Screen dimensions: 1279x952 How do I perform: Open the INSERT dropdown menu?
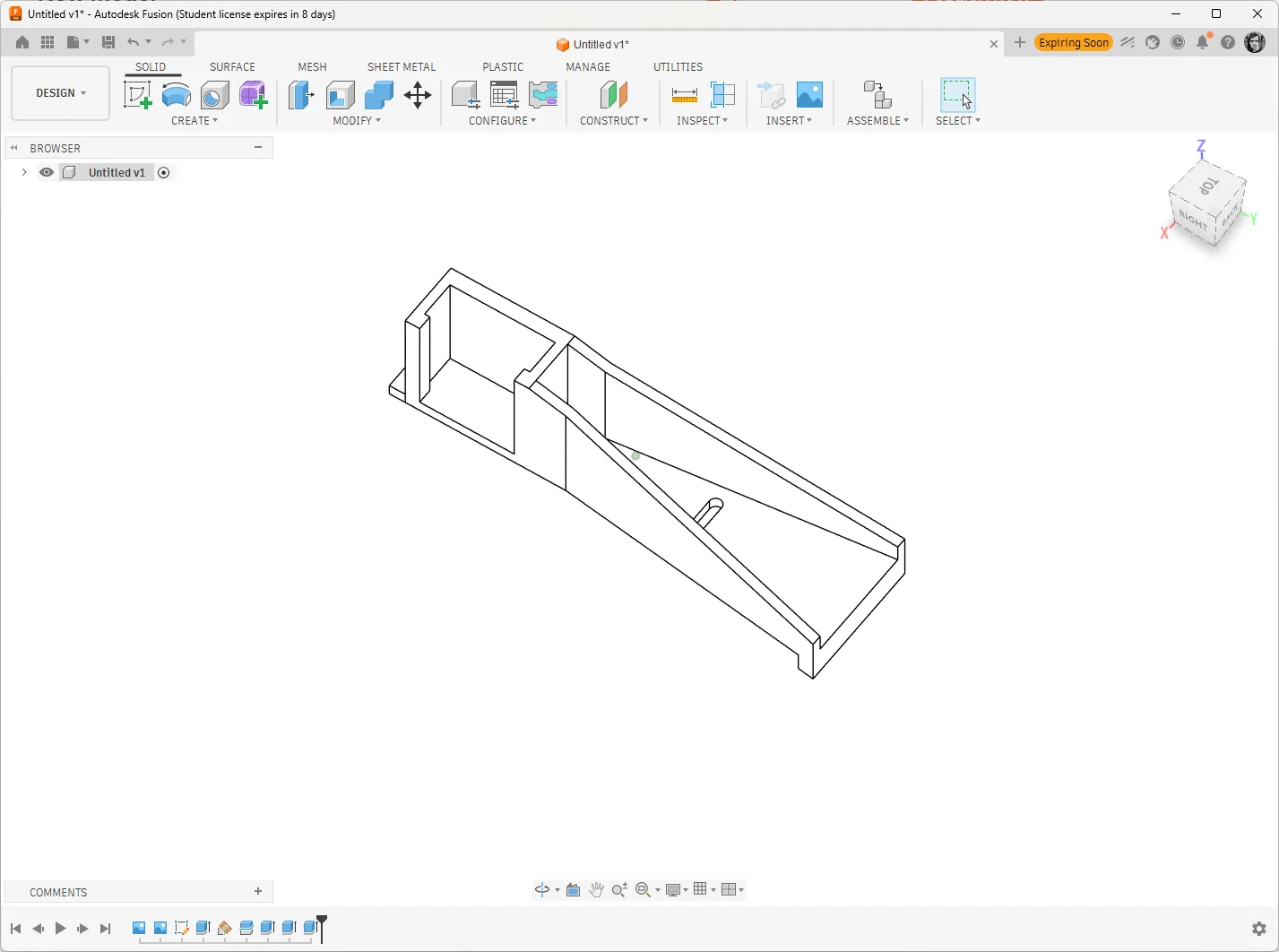coord(790,121)
